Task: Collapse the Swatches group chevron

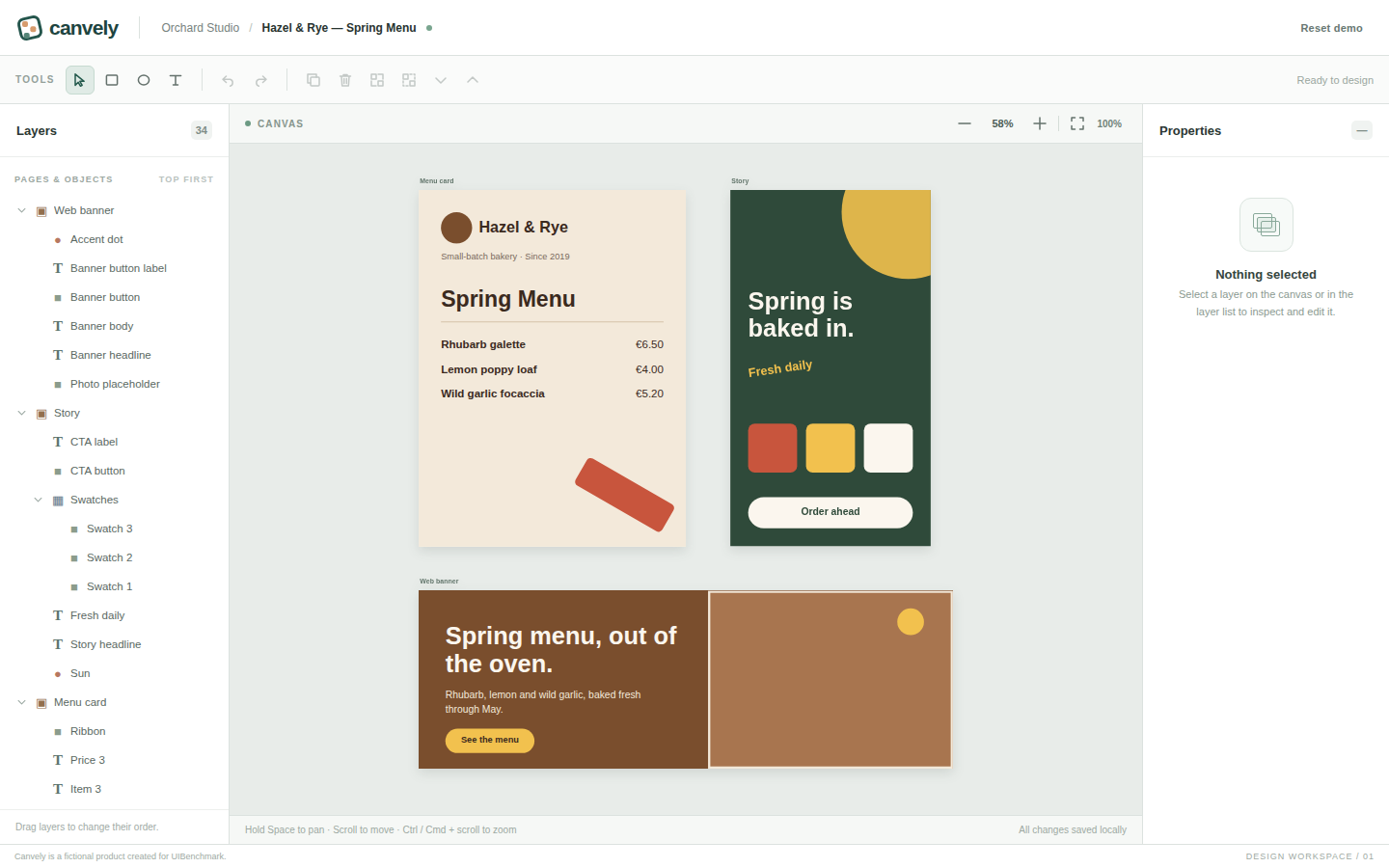Action: click(x=38, y=500)
